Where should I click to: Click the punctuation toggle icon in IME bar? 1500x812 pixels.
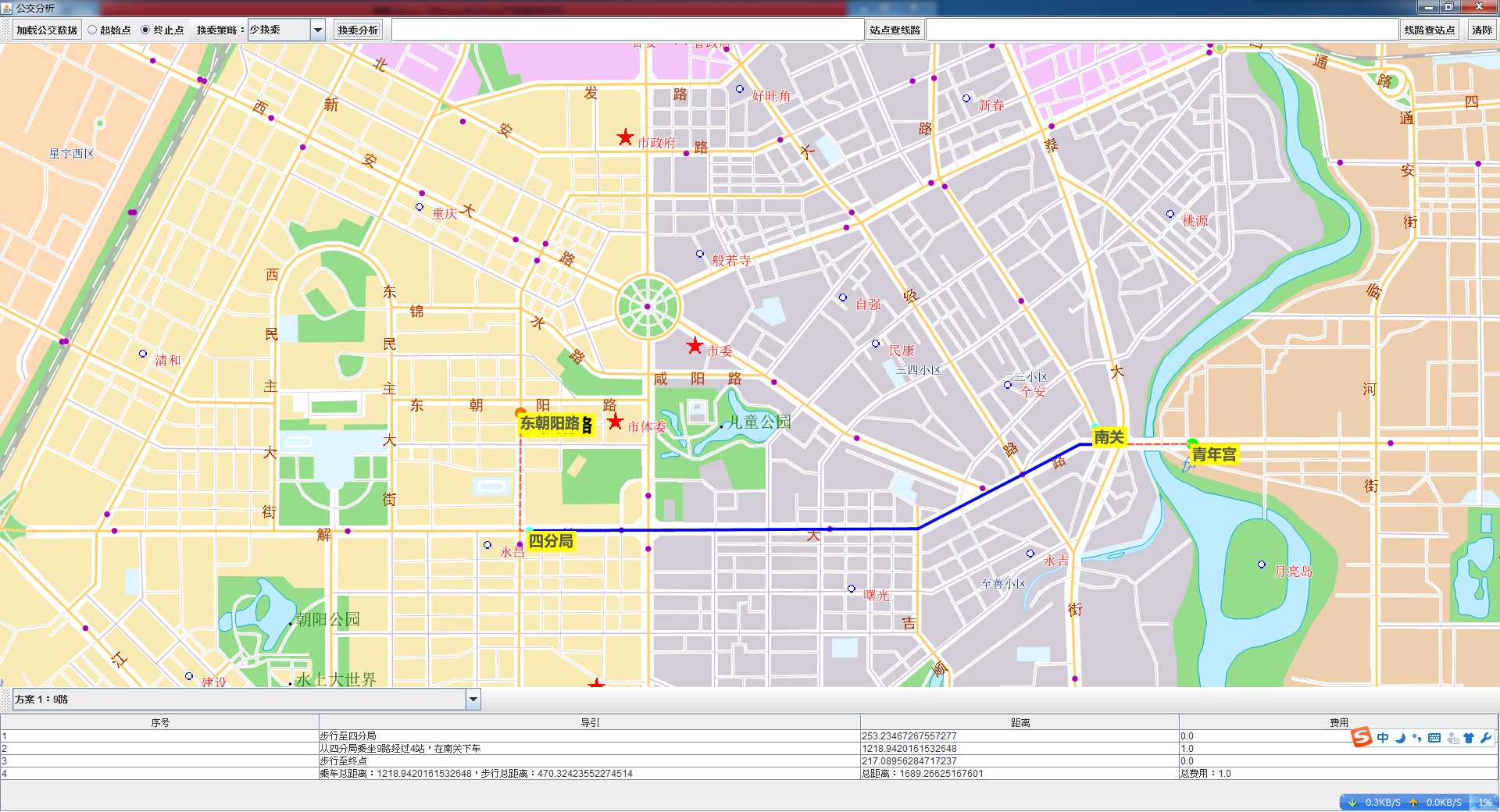coord(1417,738)
